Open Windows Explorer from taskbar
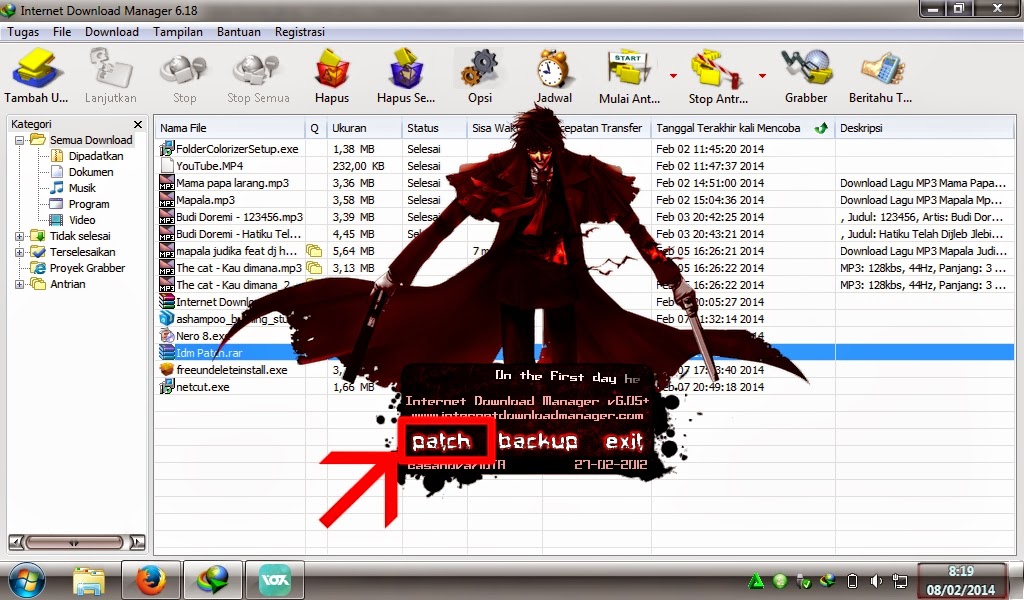The height and width of the screenshot is (600, 1024). [89, 580]
